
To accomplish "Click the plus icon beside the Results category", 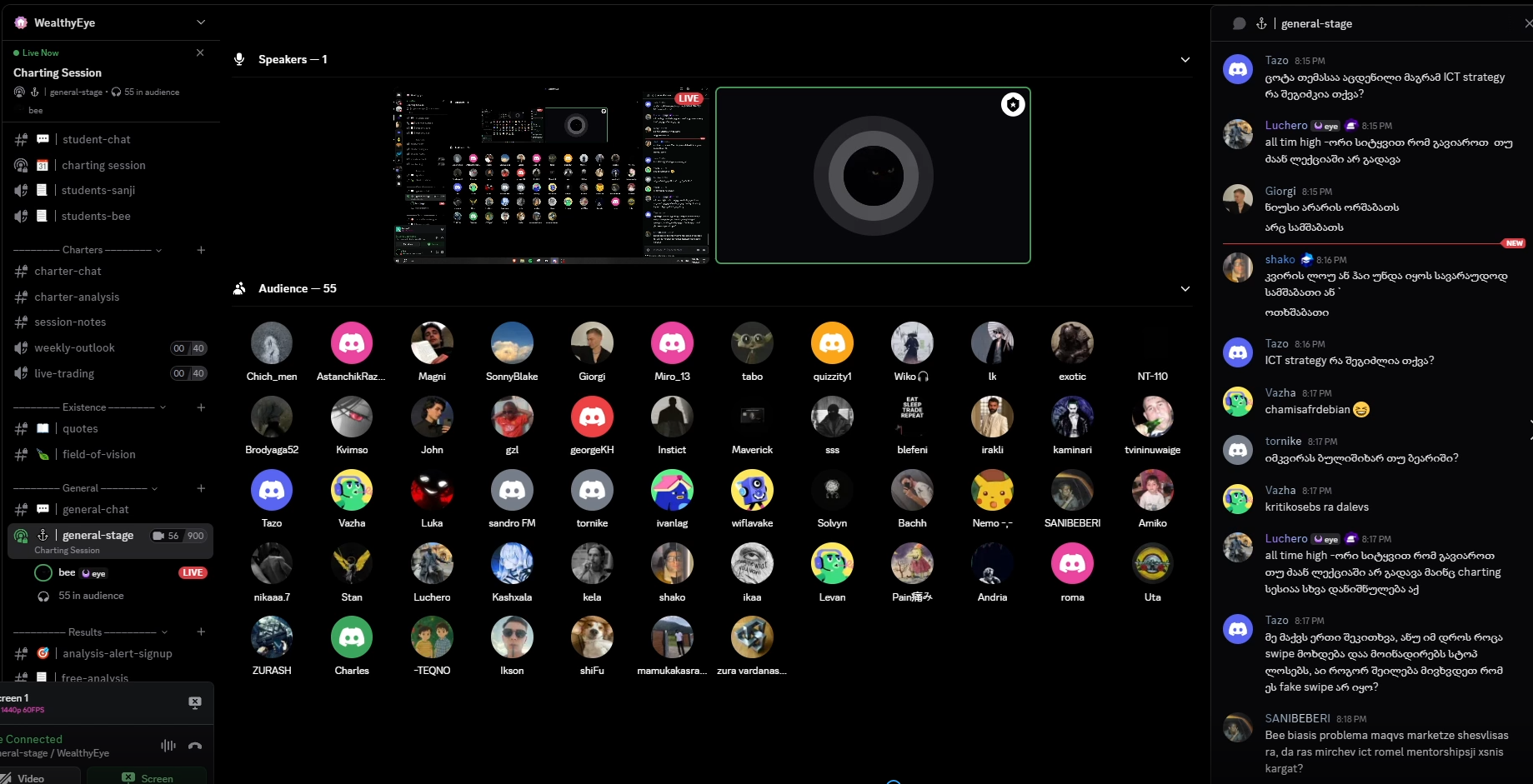I will click(201, 632).
